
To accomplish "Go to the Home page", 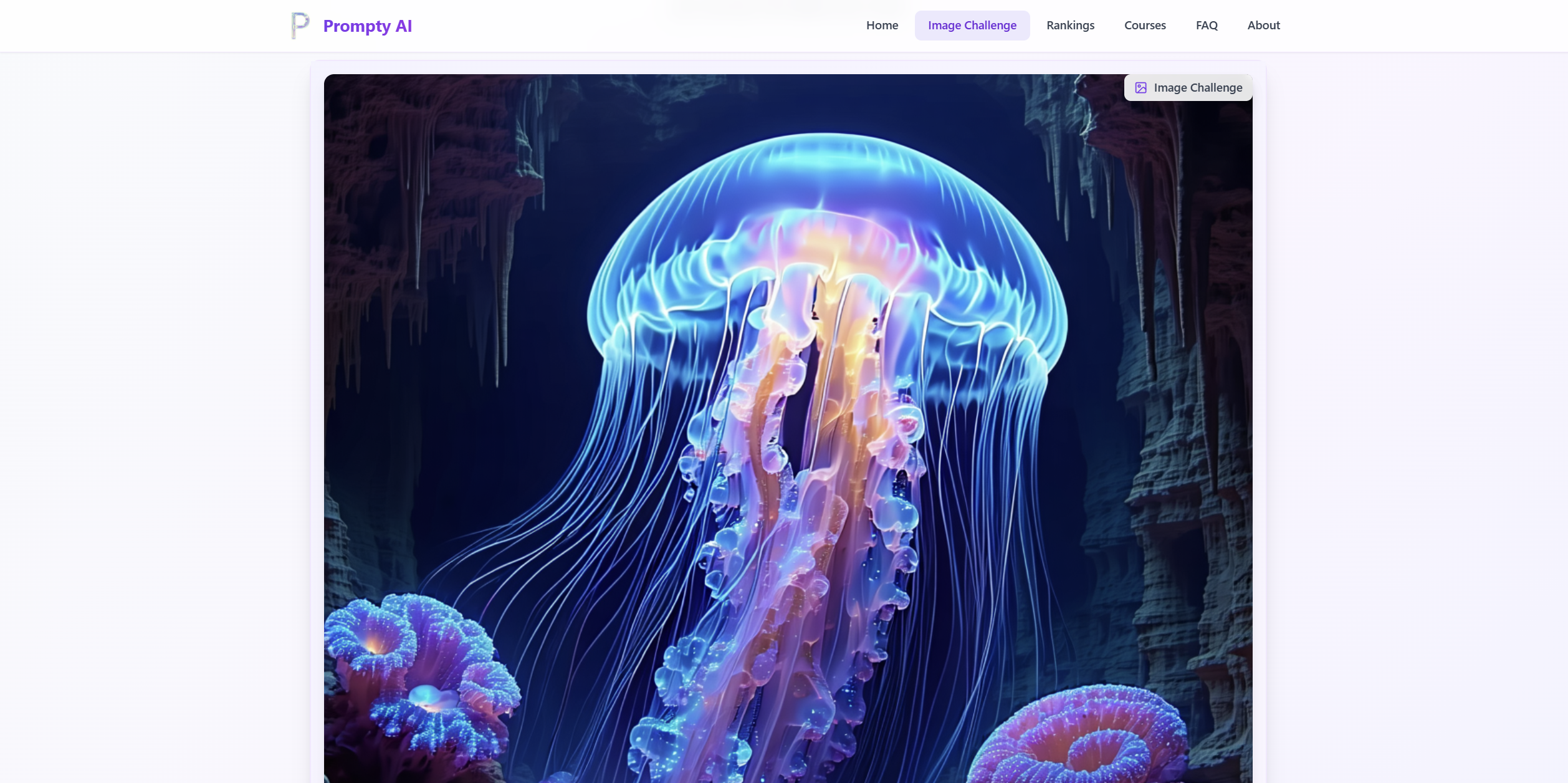I will pyautogui.click(x=882, y=26).
